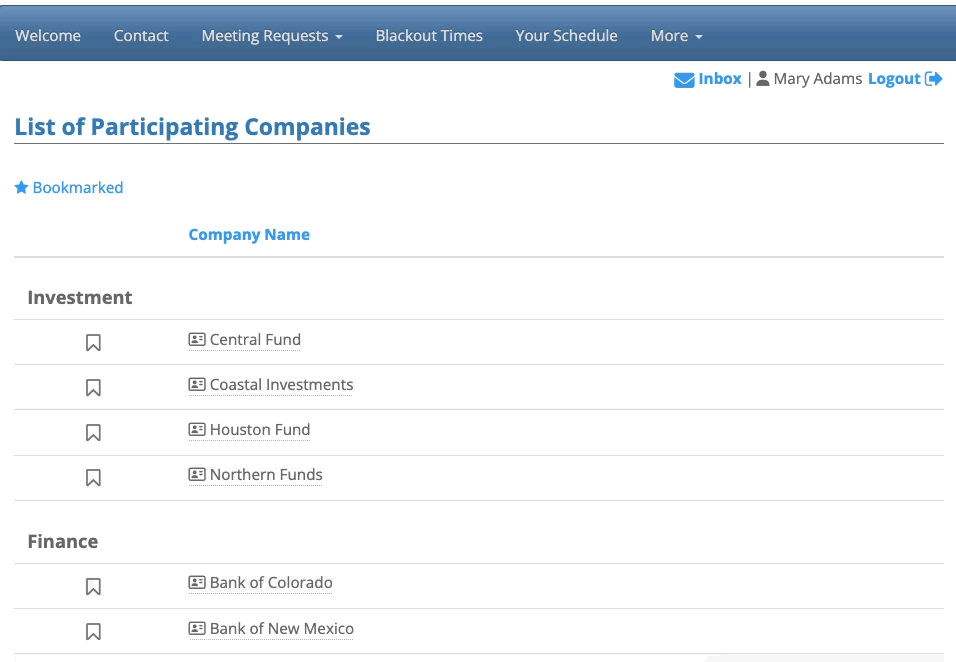The image size is (956, 662).
Task: Bookmark Central Fund
Action: click(x=93, y=343)
